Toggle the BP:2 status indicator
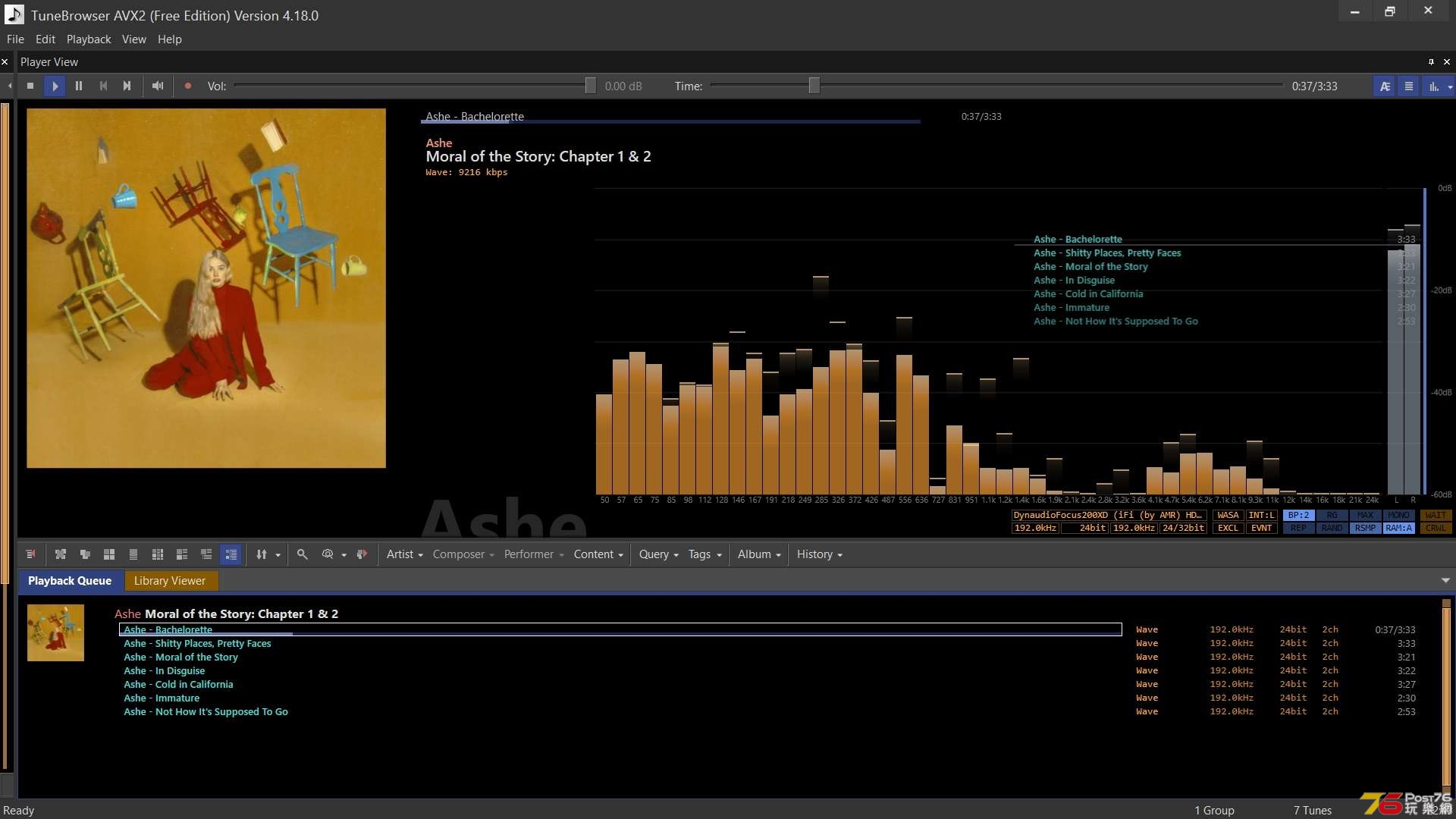 click(1298, 516)
